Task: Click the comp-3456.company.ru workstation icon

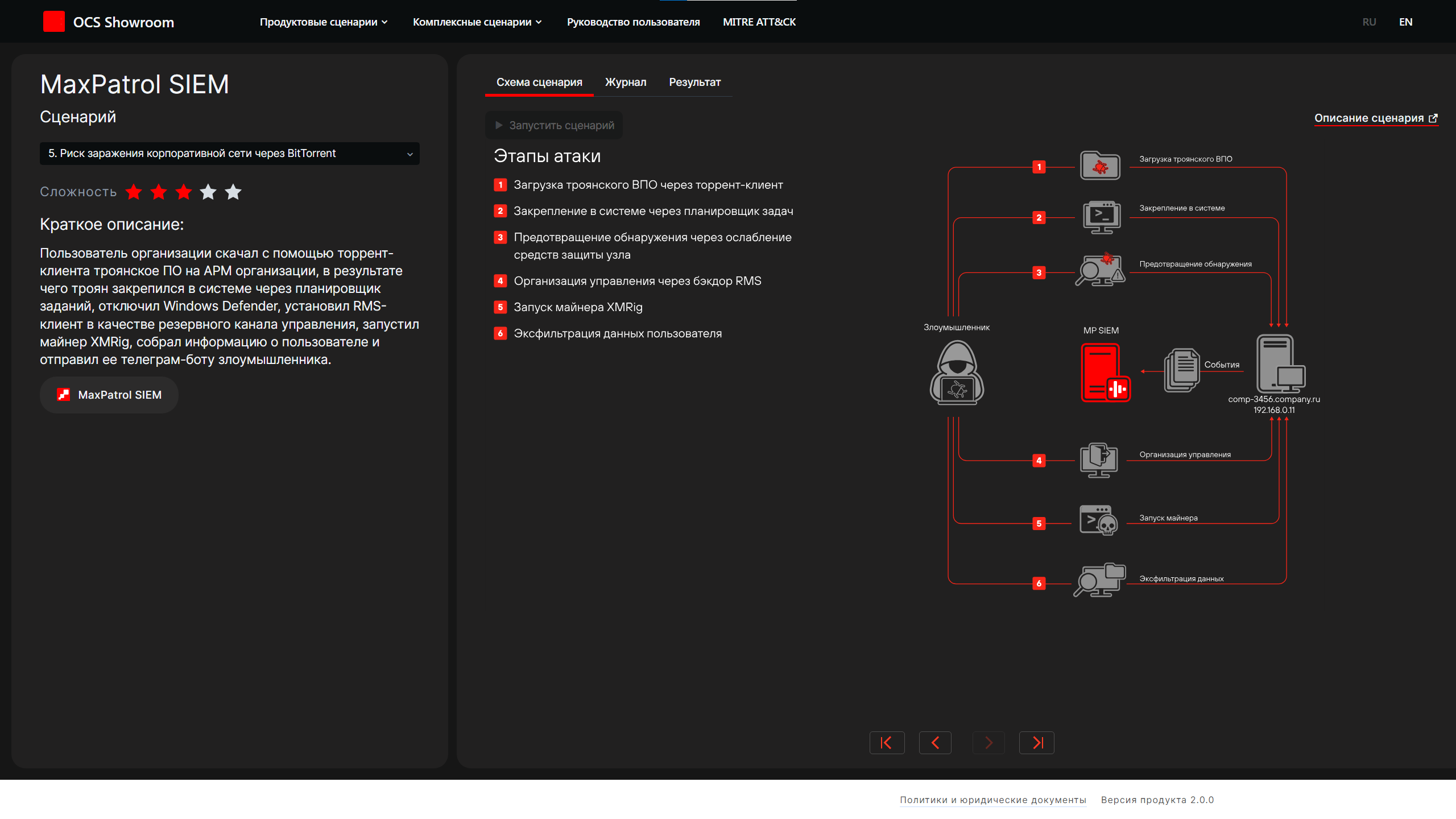Action: 1281,363
